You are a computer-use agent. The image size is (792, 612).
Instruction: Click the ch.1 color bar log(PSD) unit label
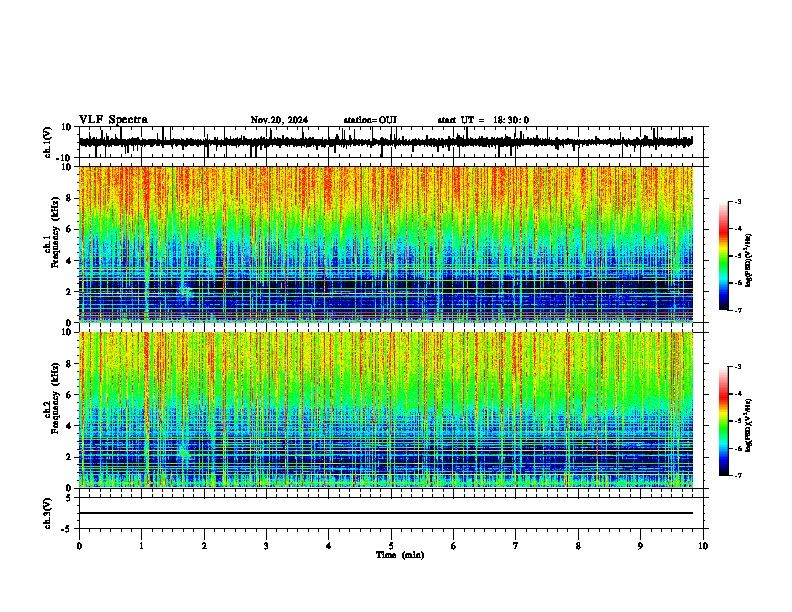(x=749, y=261)
